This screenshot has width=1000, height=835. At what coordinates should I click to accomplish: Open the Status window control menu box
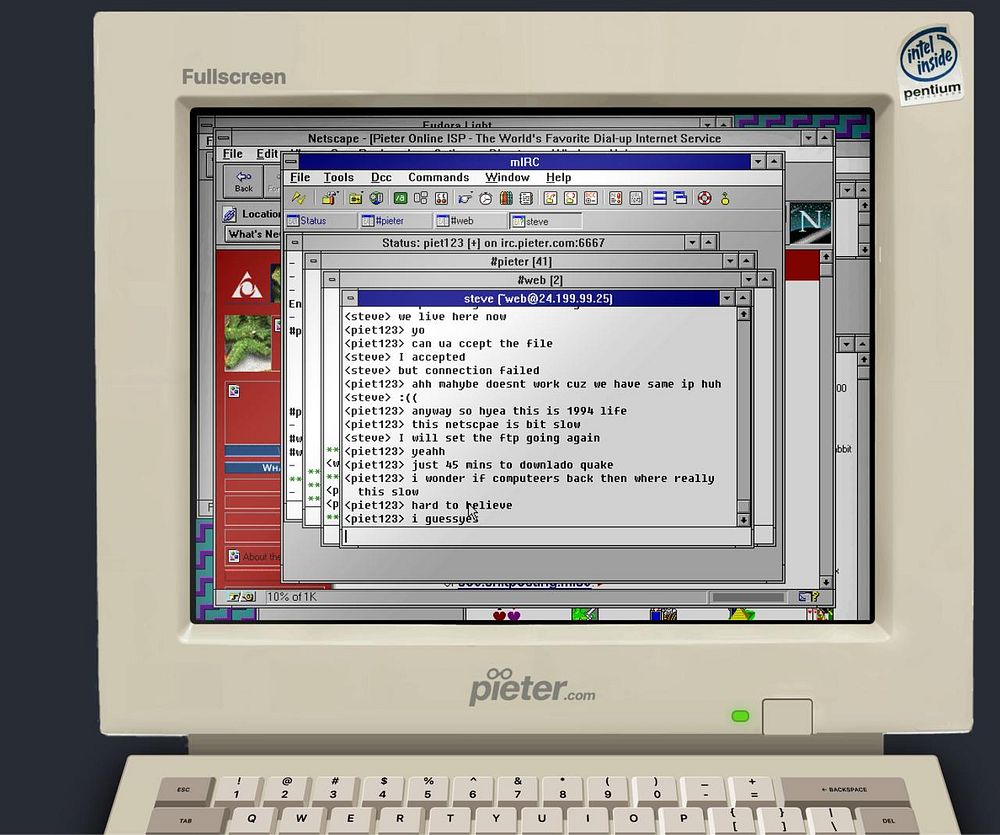coord(295,242)
